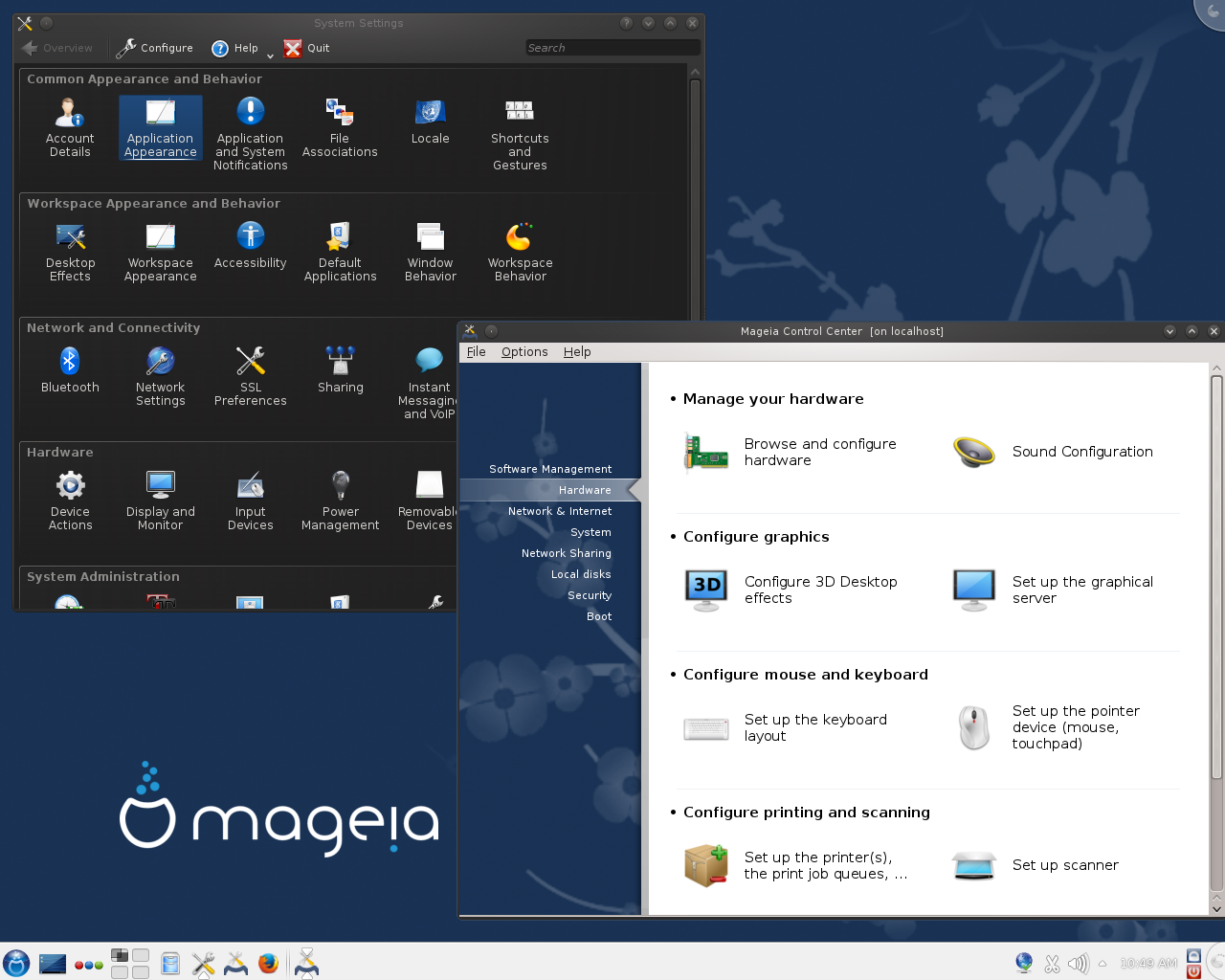Viewport: 1225px width, 980px height.
Task: Click the taskbar lock screen button
Action: click(x=1193, y=955)
